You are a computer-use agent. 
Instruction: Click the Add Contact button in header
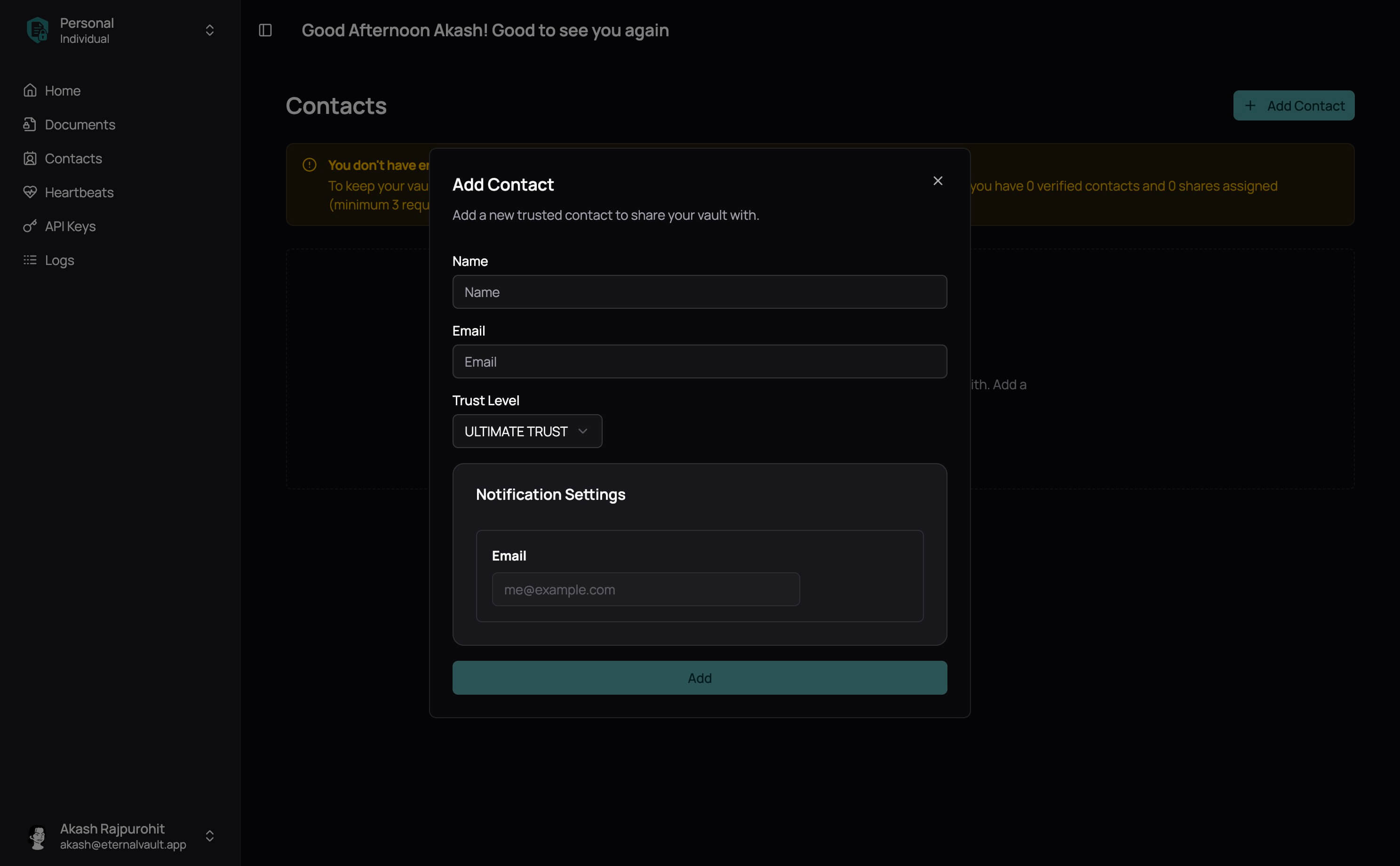click(1294, 105)
